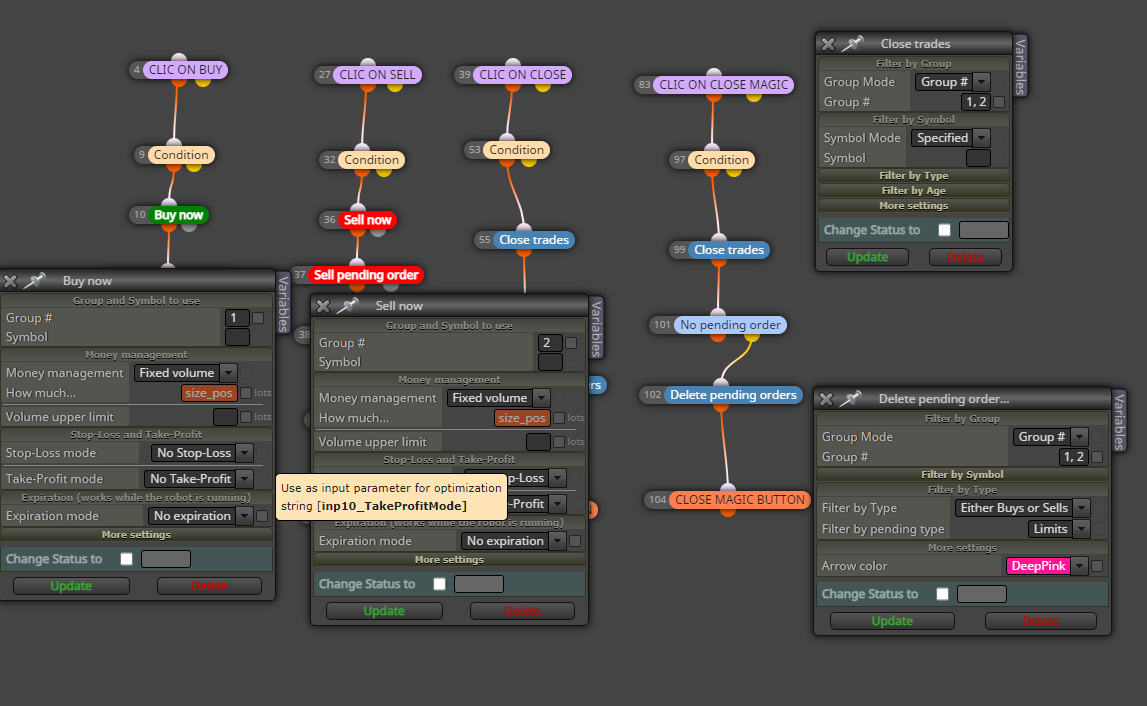Select Condition node number 9
Viewport: 1147px width, 706px height.
click(181, 154)
